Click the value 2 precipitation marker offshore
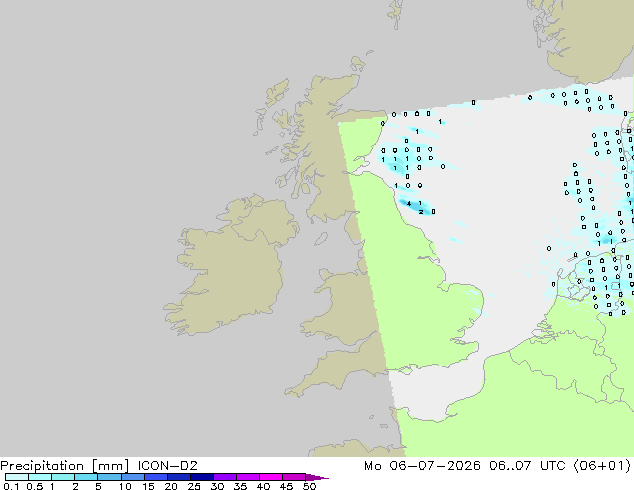634x490 pixels. [421, 212]
